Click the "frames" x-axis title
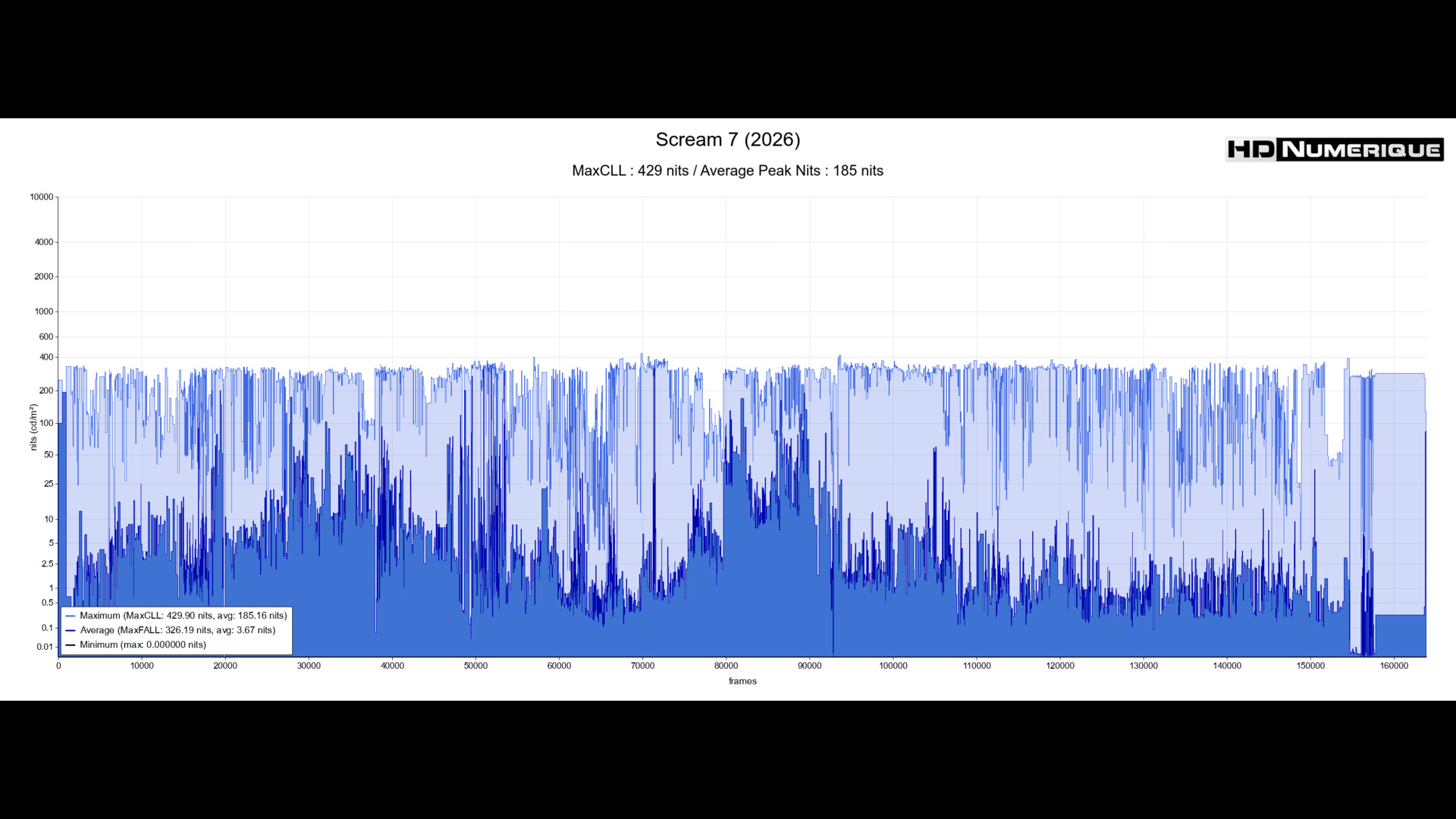 point(742,681)
